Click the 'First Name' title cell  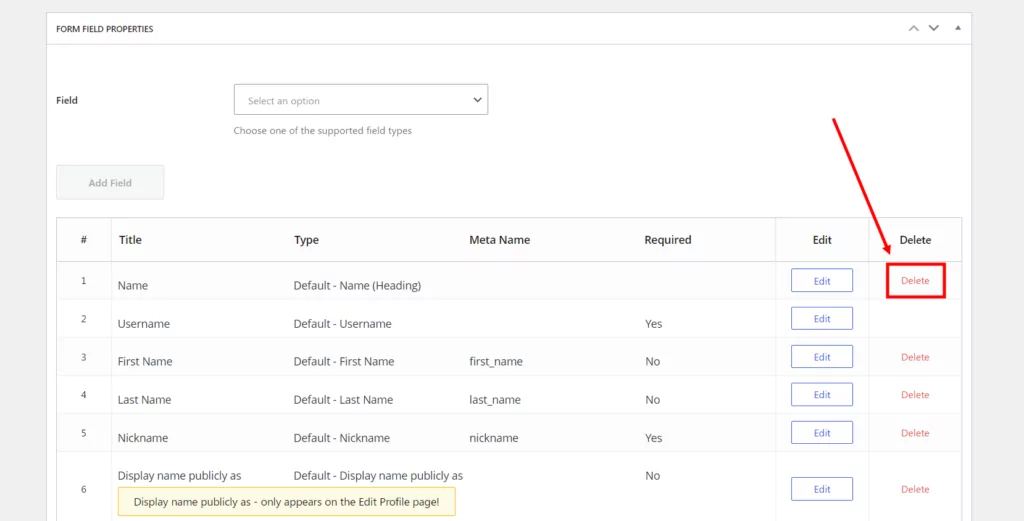(145, 362)
